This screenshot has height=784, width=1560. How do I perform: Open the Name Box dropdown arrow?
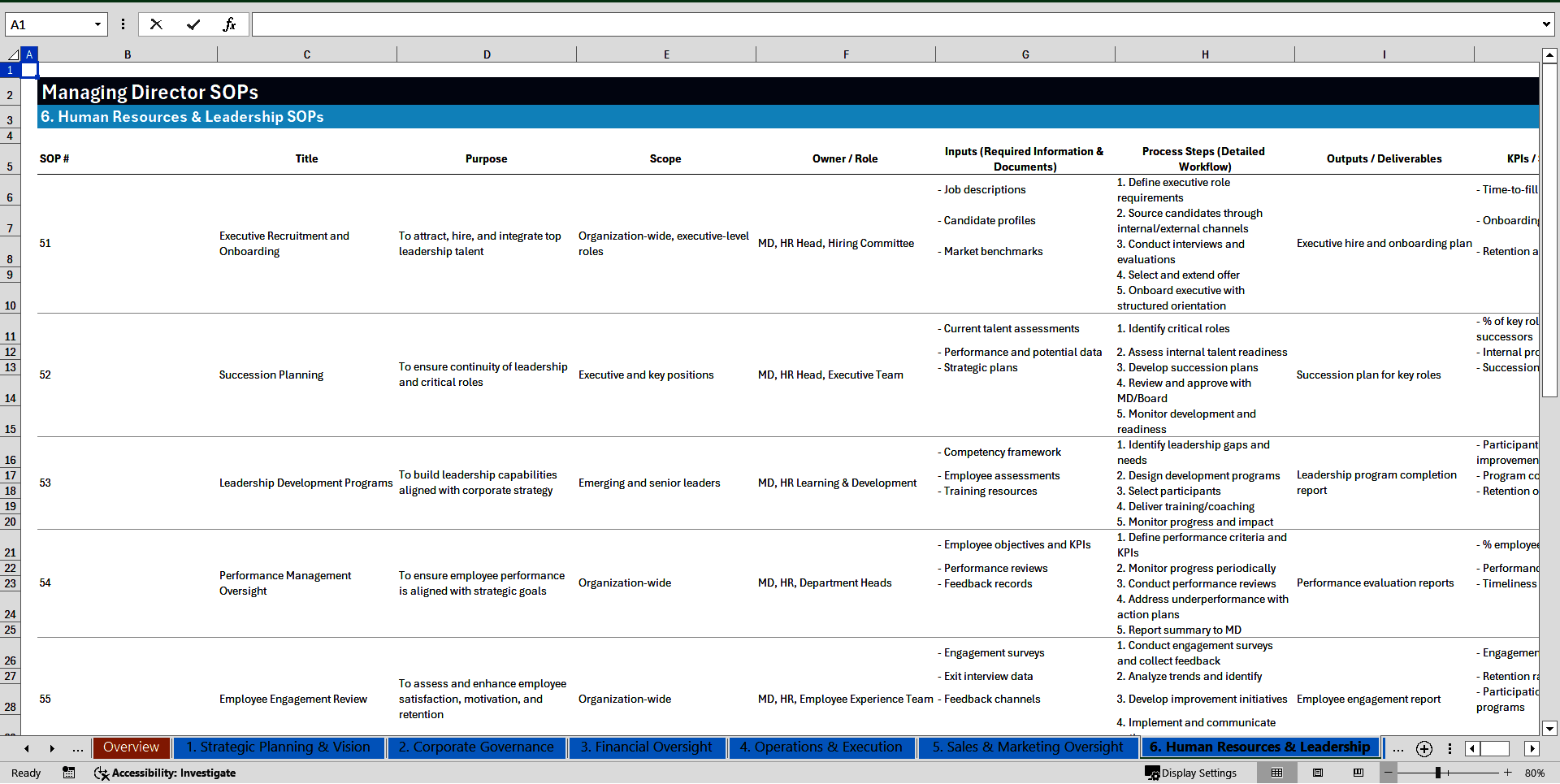click(x=97, y=24)
